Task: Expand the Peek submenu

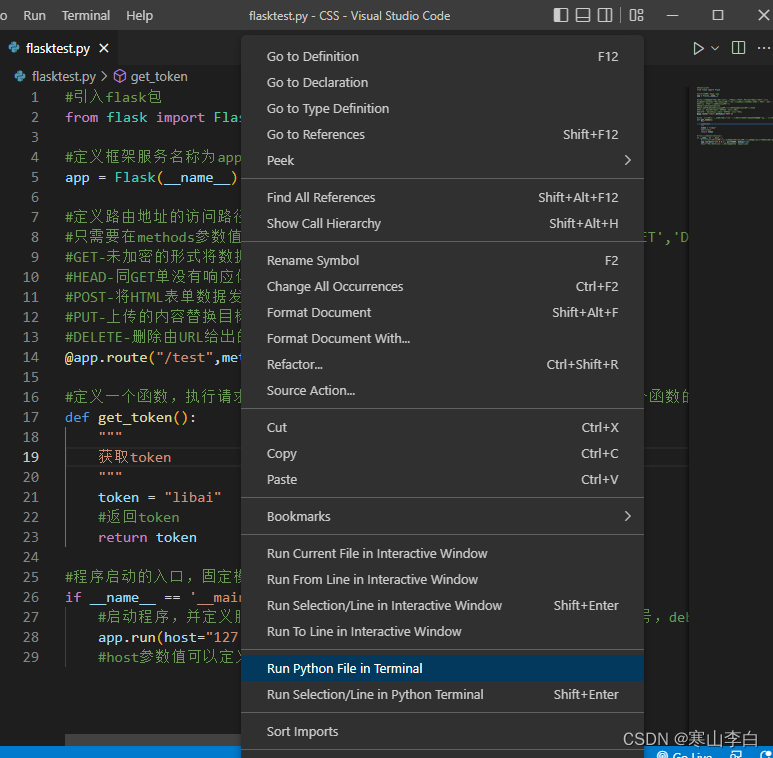Action: point(442,161)
